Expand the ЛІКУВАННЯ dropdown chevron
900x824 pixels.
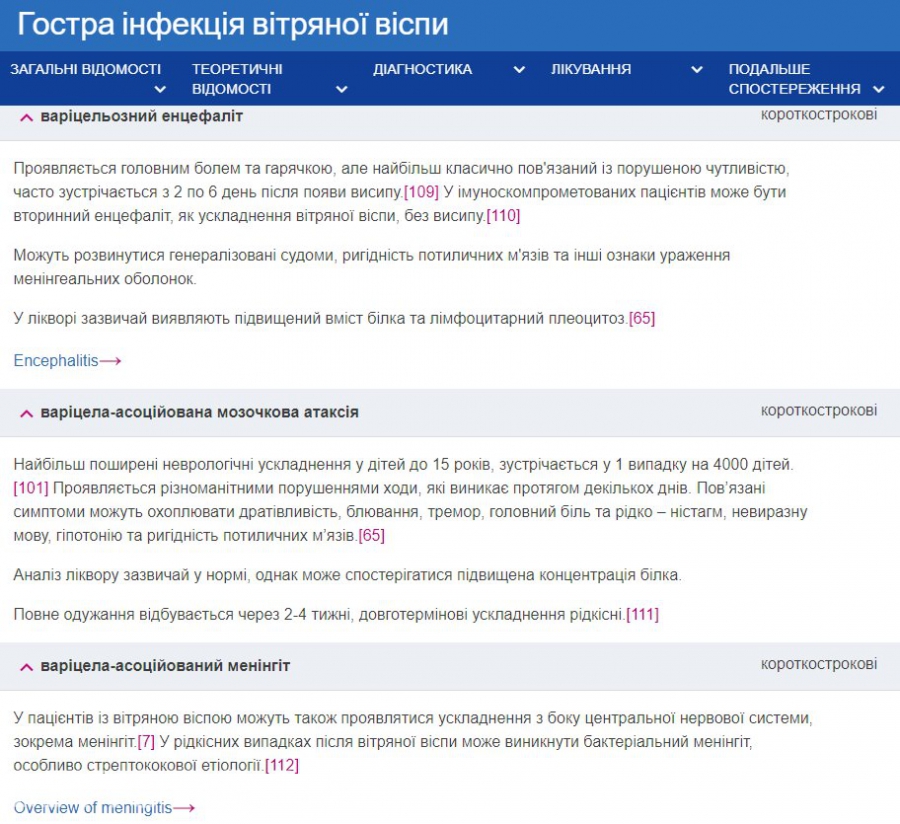pyautogui.click(x=697, y=70)
